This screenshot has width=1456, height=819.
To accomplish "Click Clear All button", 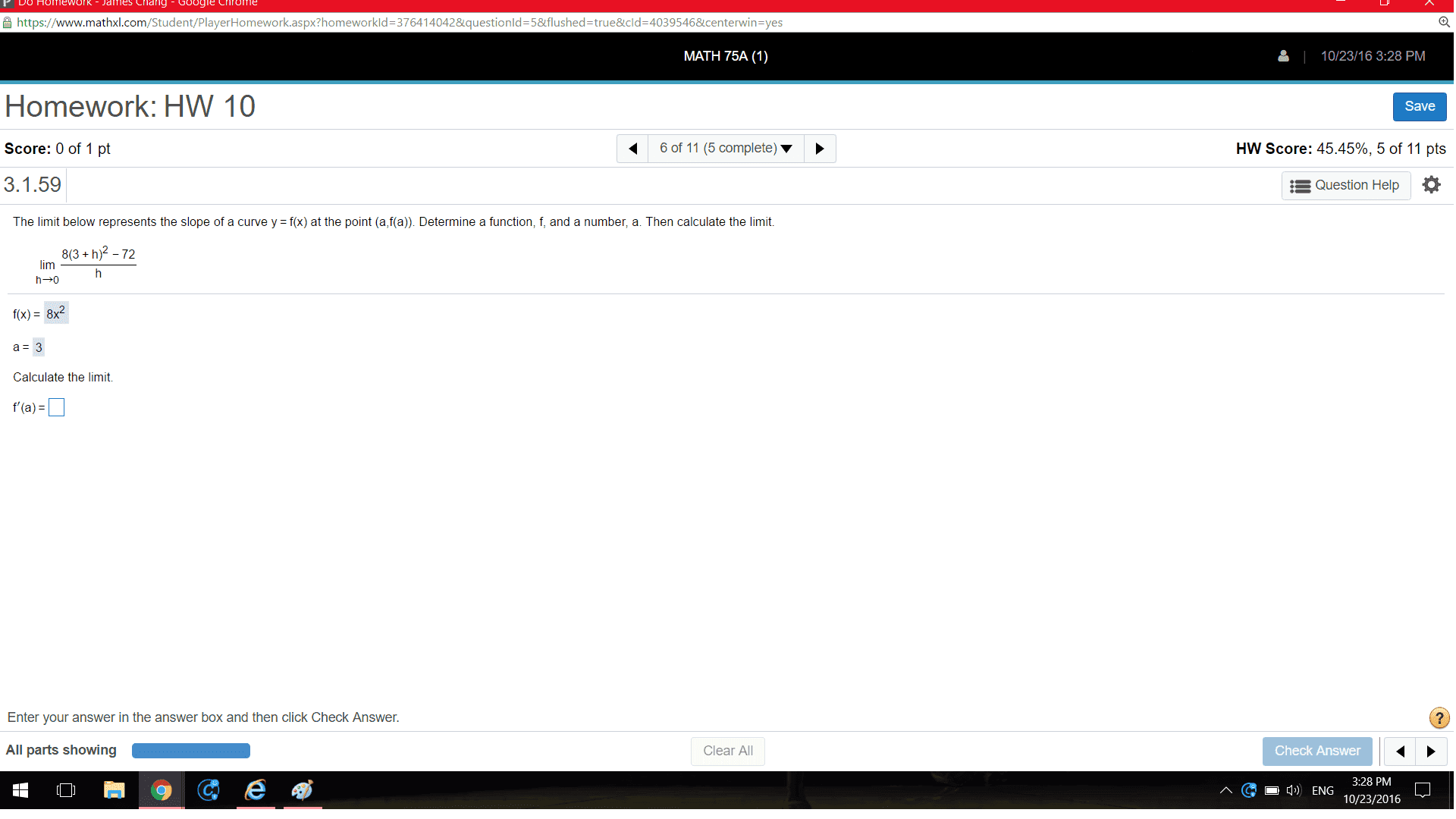I will [727, 751].
